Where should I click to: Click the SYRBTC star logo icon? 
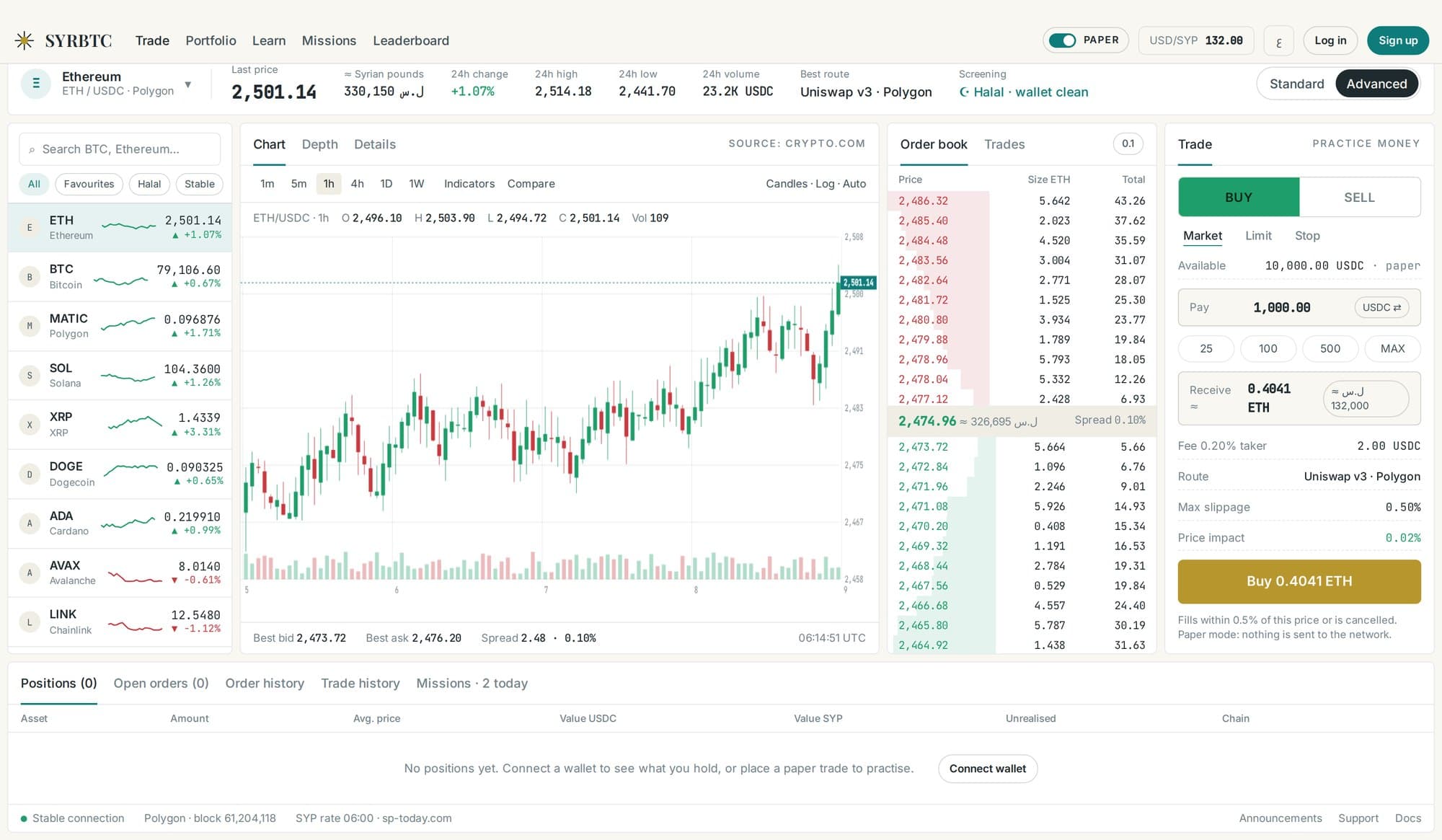point(25,40)
